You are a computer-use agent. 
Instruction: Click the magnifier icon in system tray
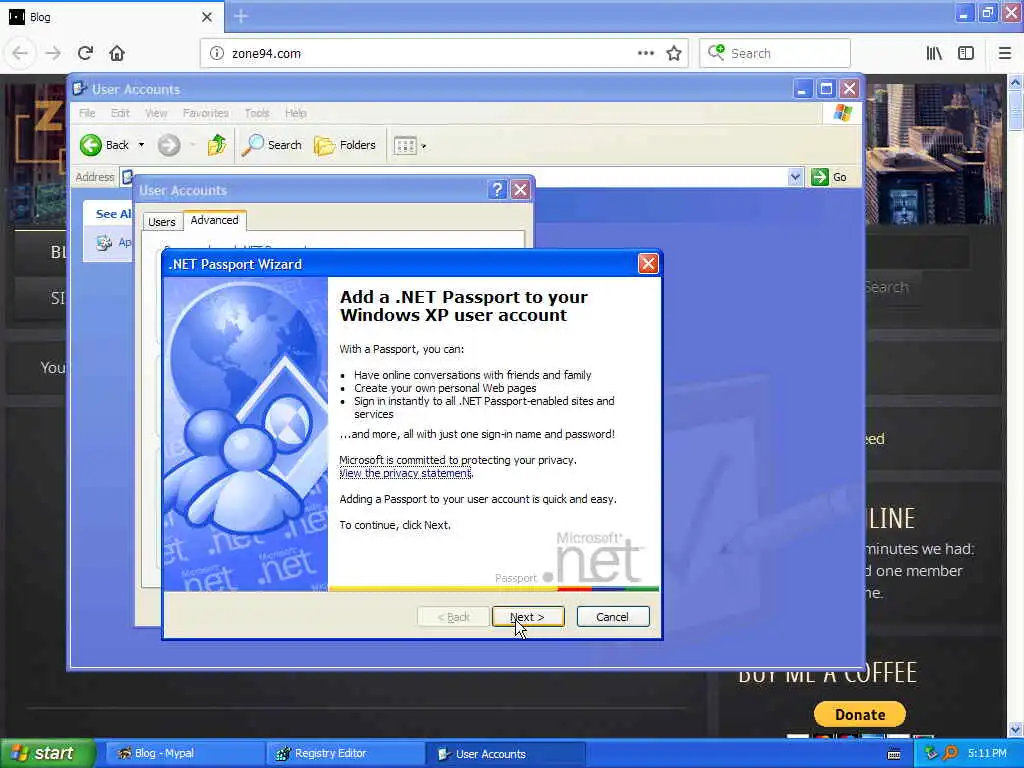950,753
